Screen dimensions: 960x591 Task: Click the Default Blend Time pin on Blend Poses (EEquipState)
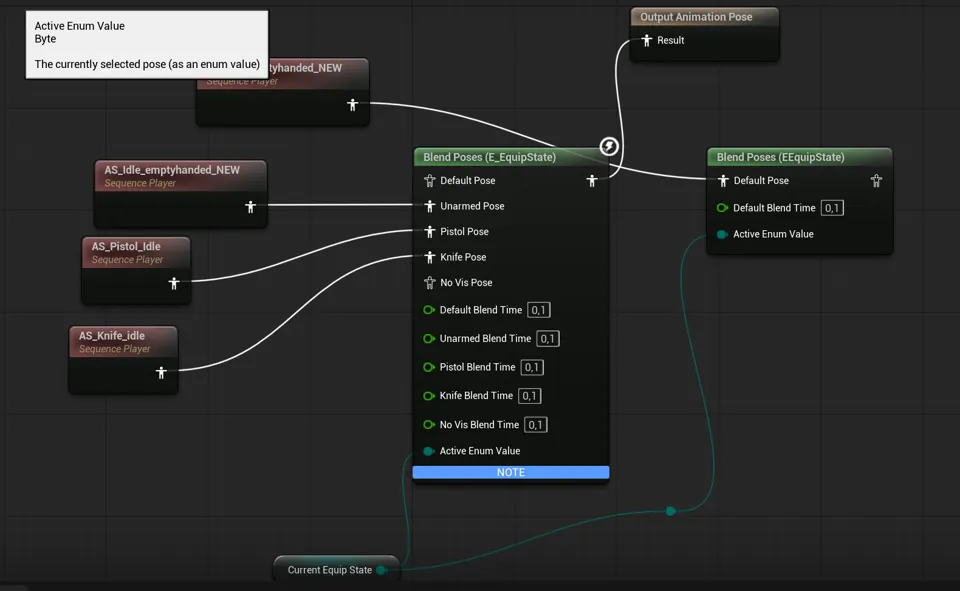(x=722, y=208)
